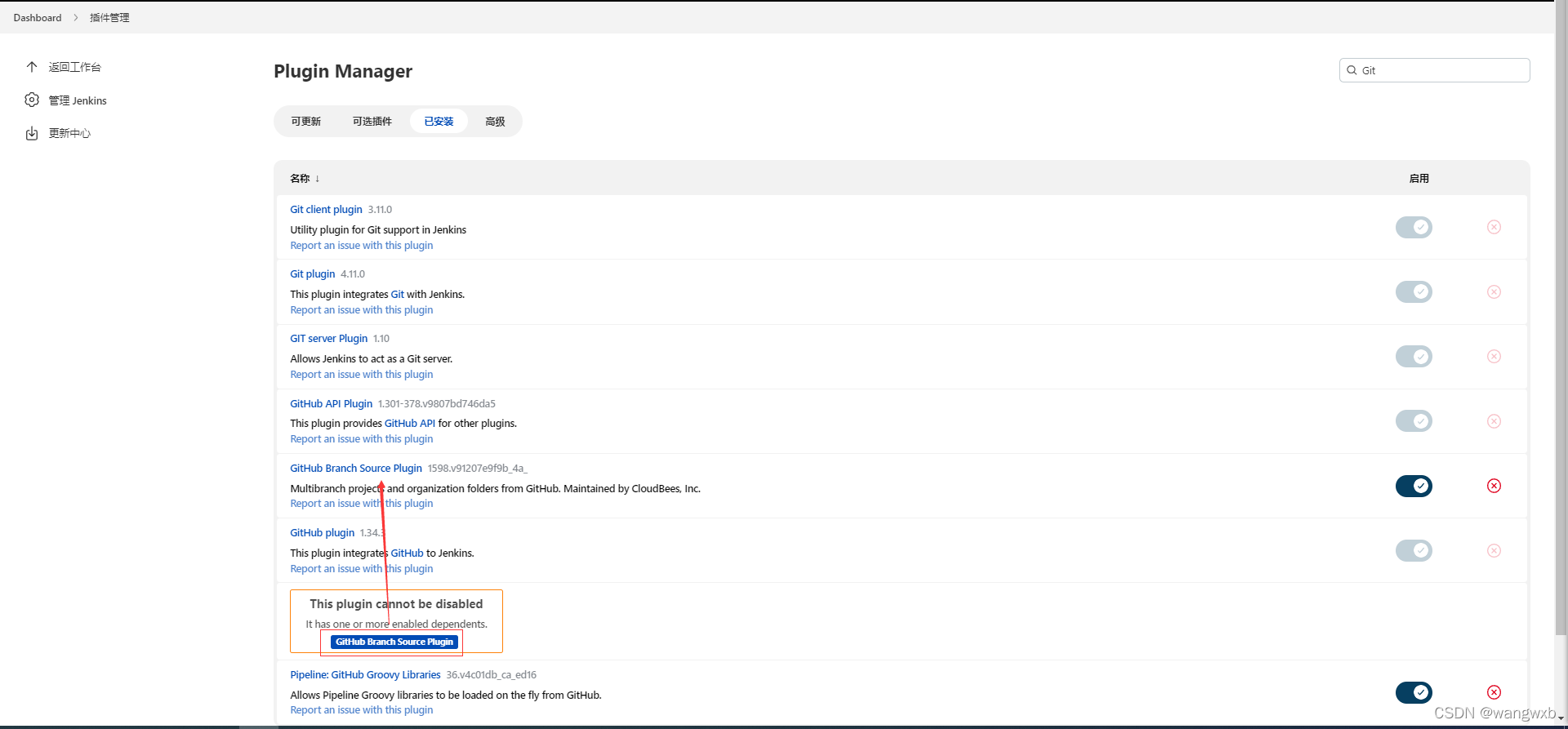The height and width of the screenshot is (729, 1568).
Task: Uninstall GitHub plugin via X icon
Action: 1494,550
